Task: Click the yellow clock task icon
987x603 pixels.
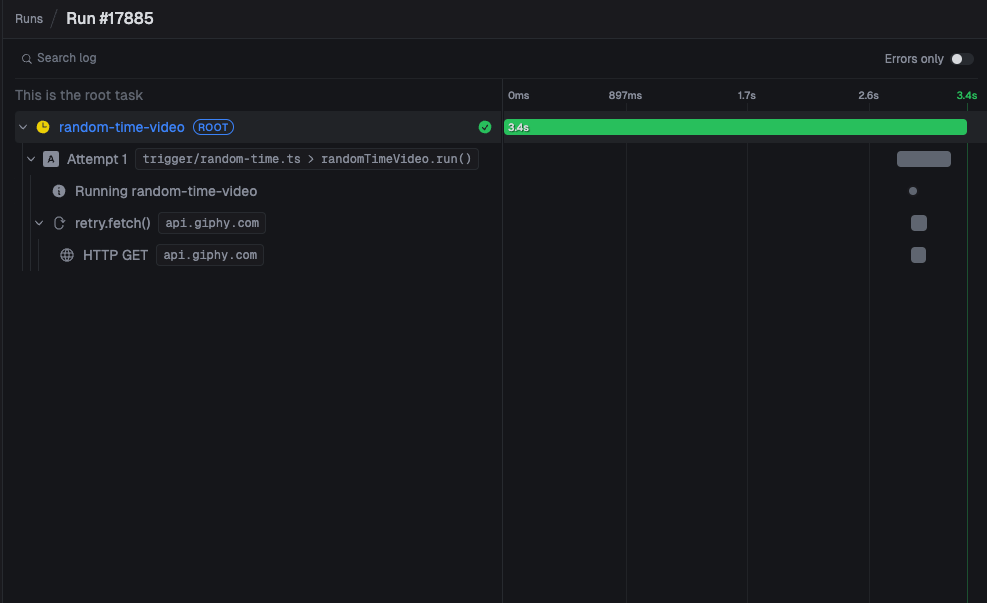Action: pyautogui.click(x=43, y=127)
